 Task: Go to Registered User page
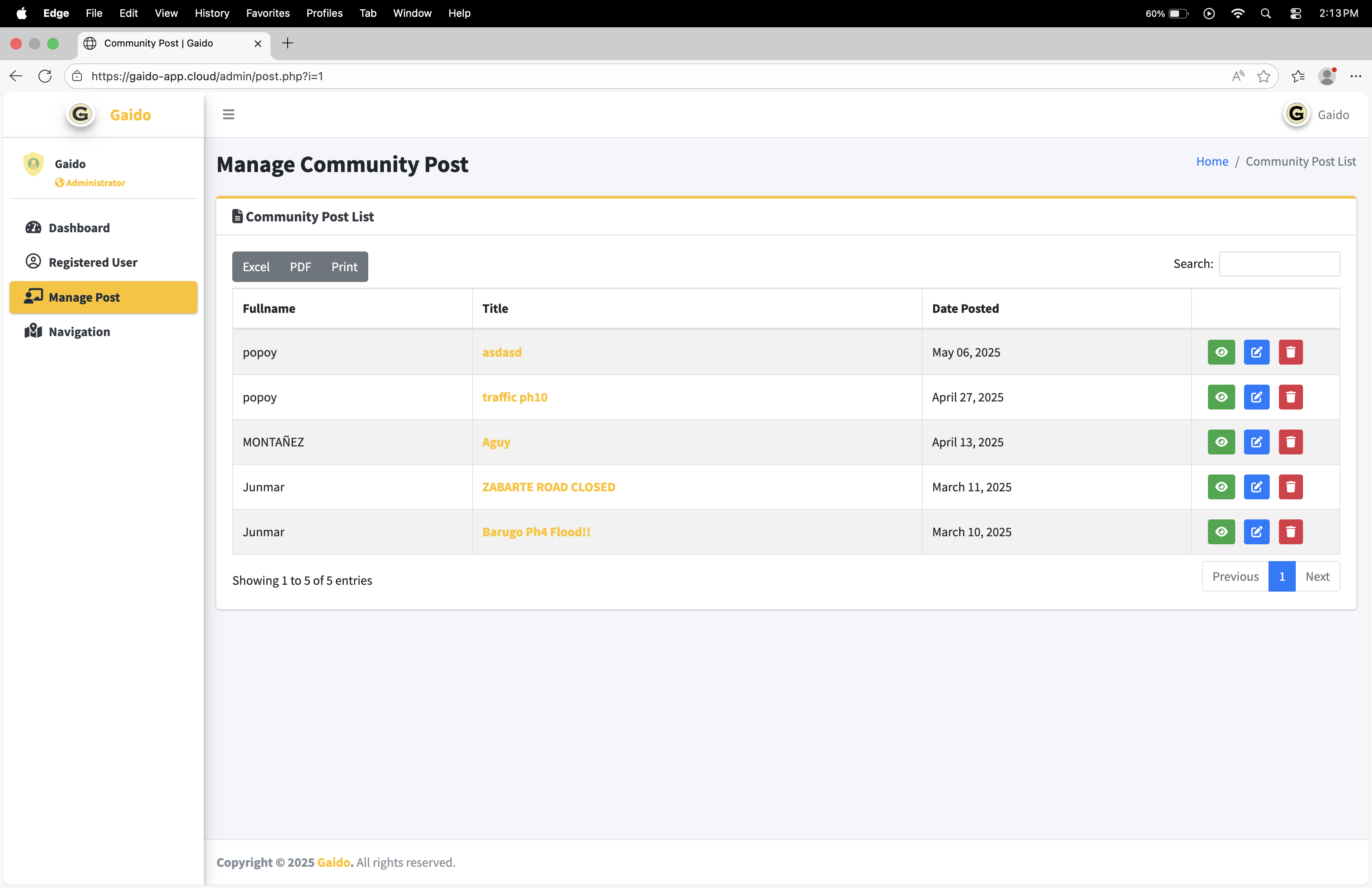coord(93,262)
